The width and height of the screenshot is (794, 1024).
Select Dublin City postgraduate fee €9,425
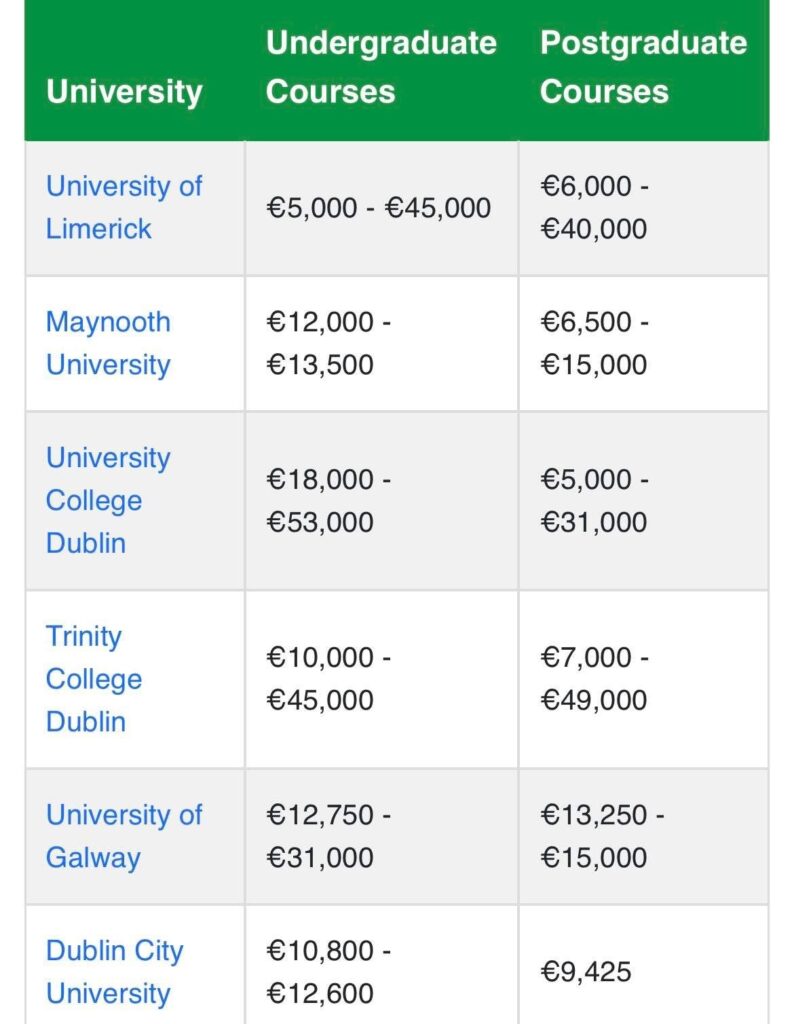(586, 972)
